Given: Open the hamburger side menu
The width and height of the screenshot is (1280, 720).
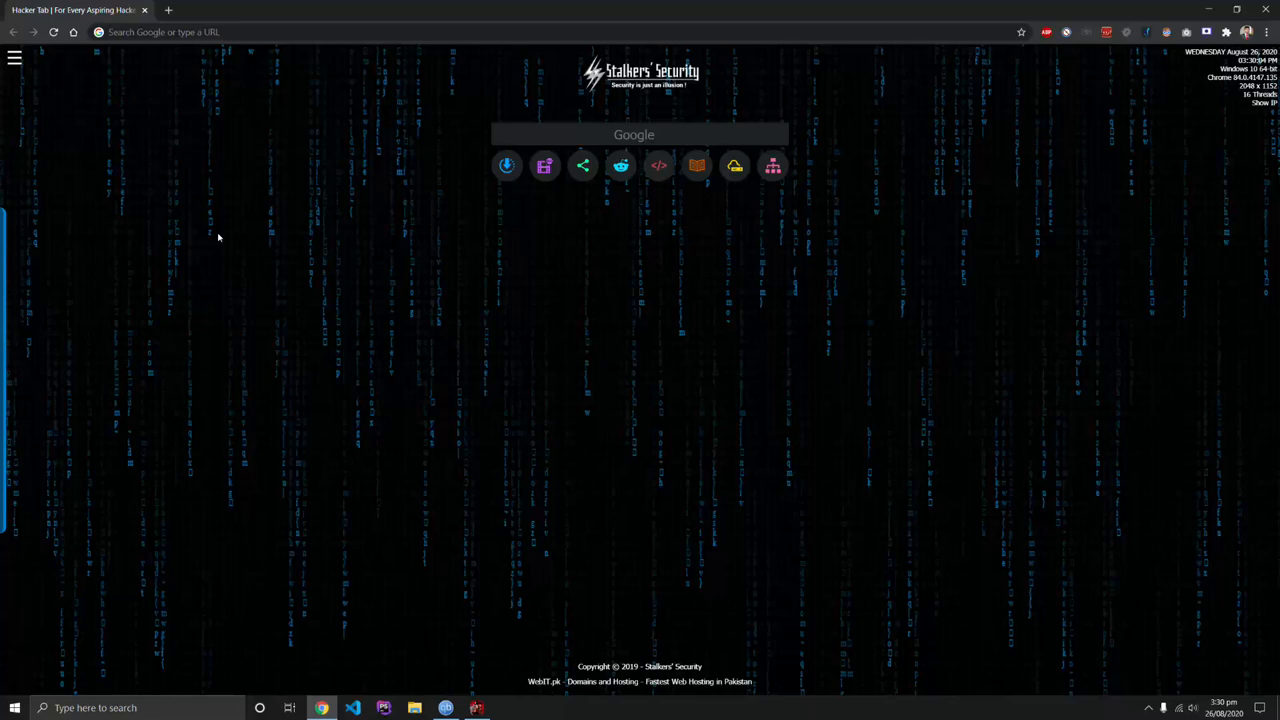Looking at the screenshot, I should click(15, 59).
